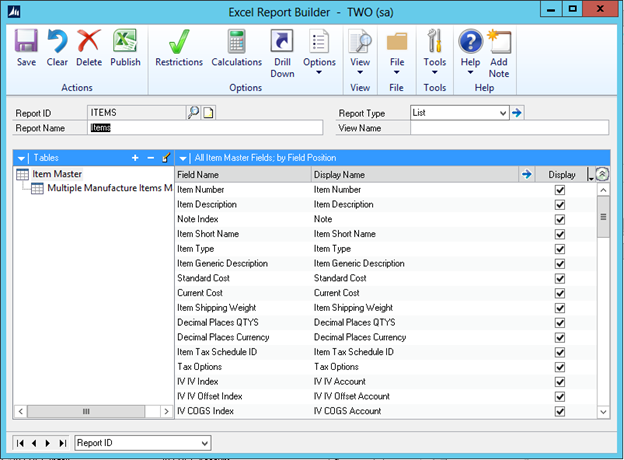
Task: Open the Tables panel header dropdown arrow
Action: pos(21,158)
